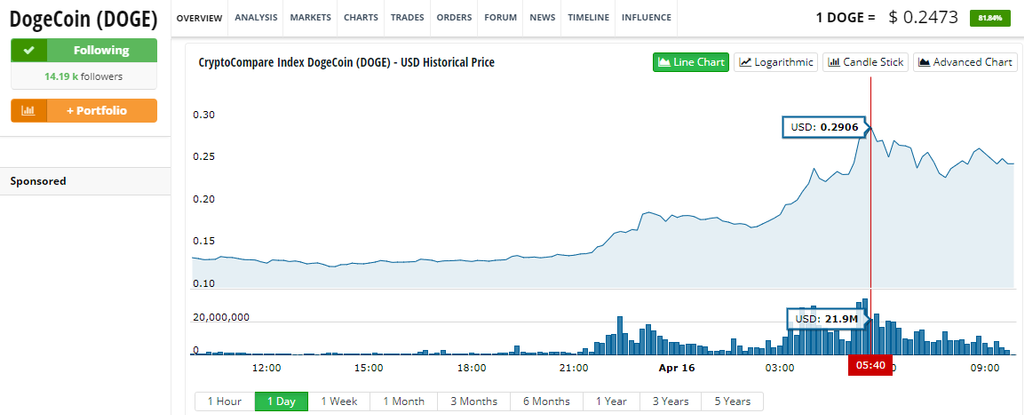
Task: Open the Trades tab
Action: coord(408,18)
